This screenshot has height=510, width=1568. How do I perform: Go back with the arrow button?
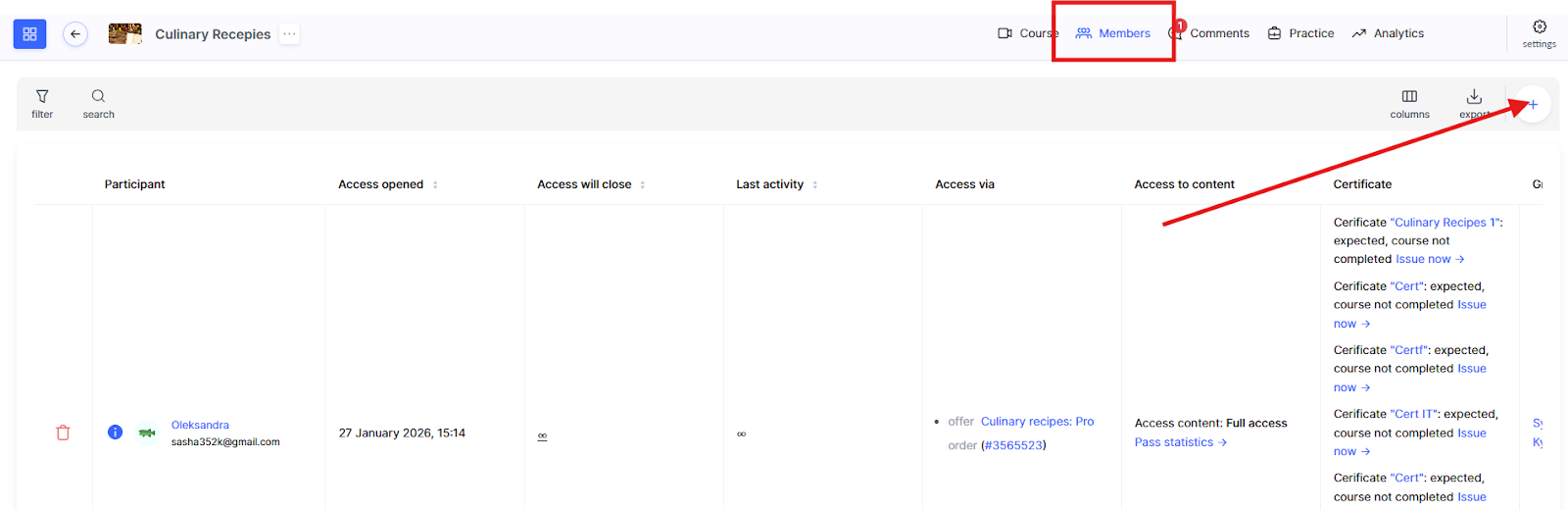[75, 34]
